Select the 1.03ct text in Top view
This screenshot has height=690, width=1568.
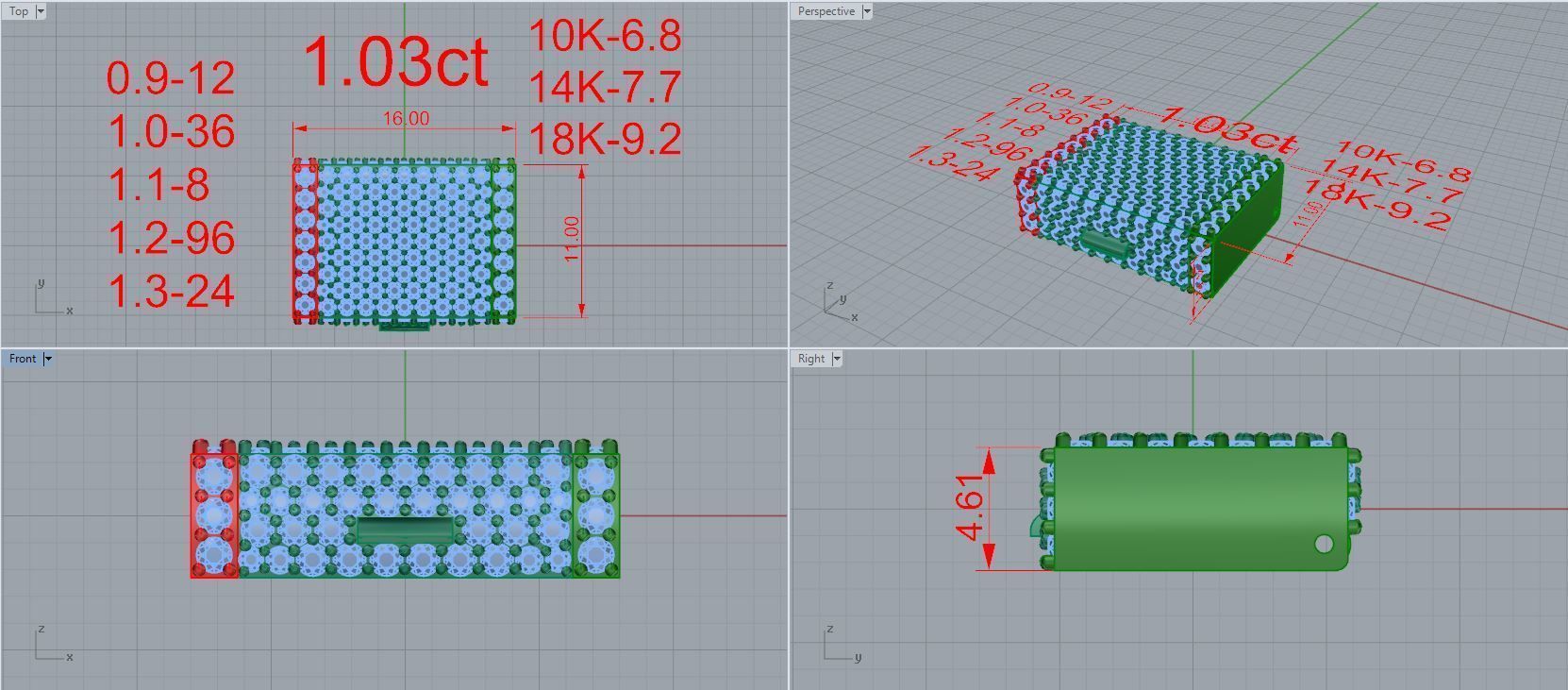click(x=395, y=61)
